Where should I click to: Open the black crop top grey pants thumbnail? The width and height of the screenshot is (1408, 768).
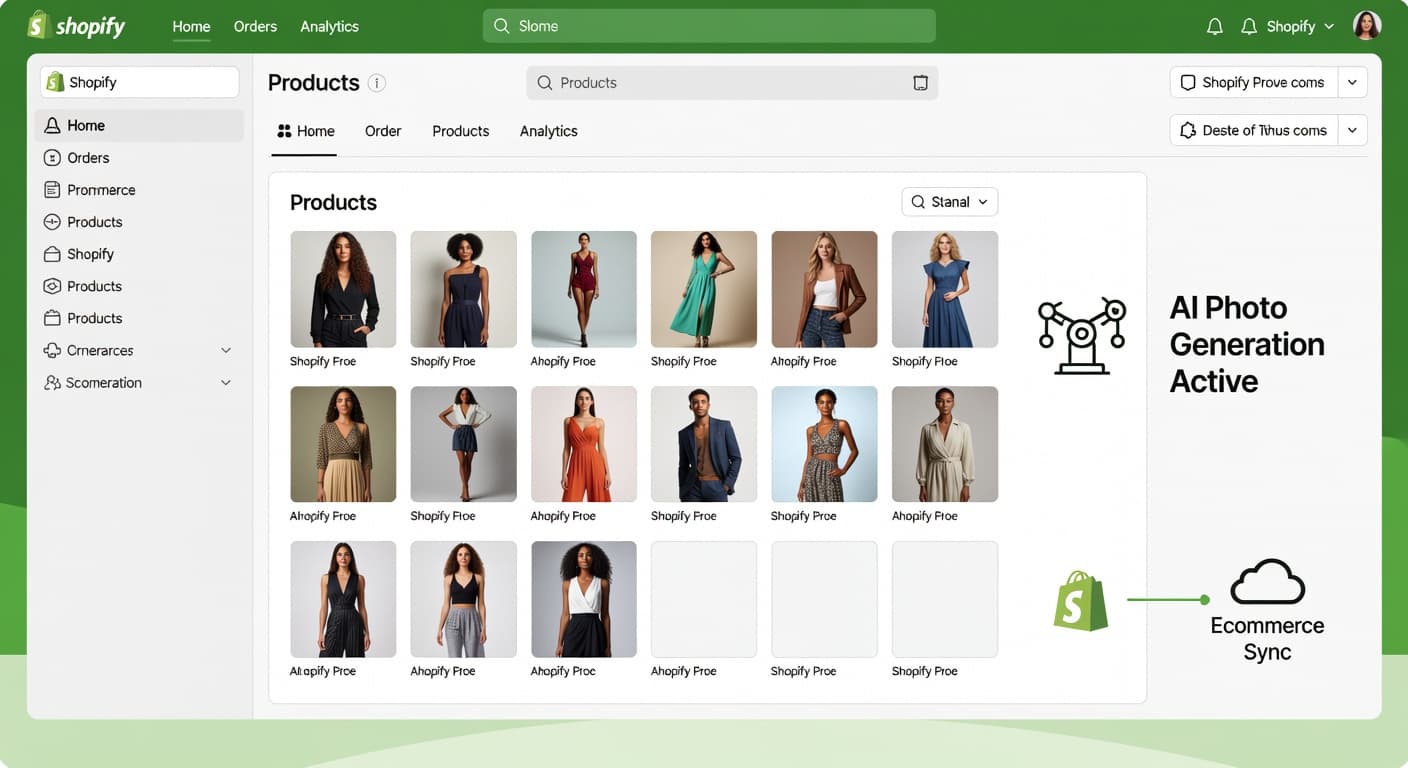[463, 599]
